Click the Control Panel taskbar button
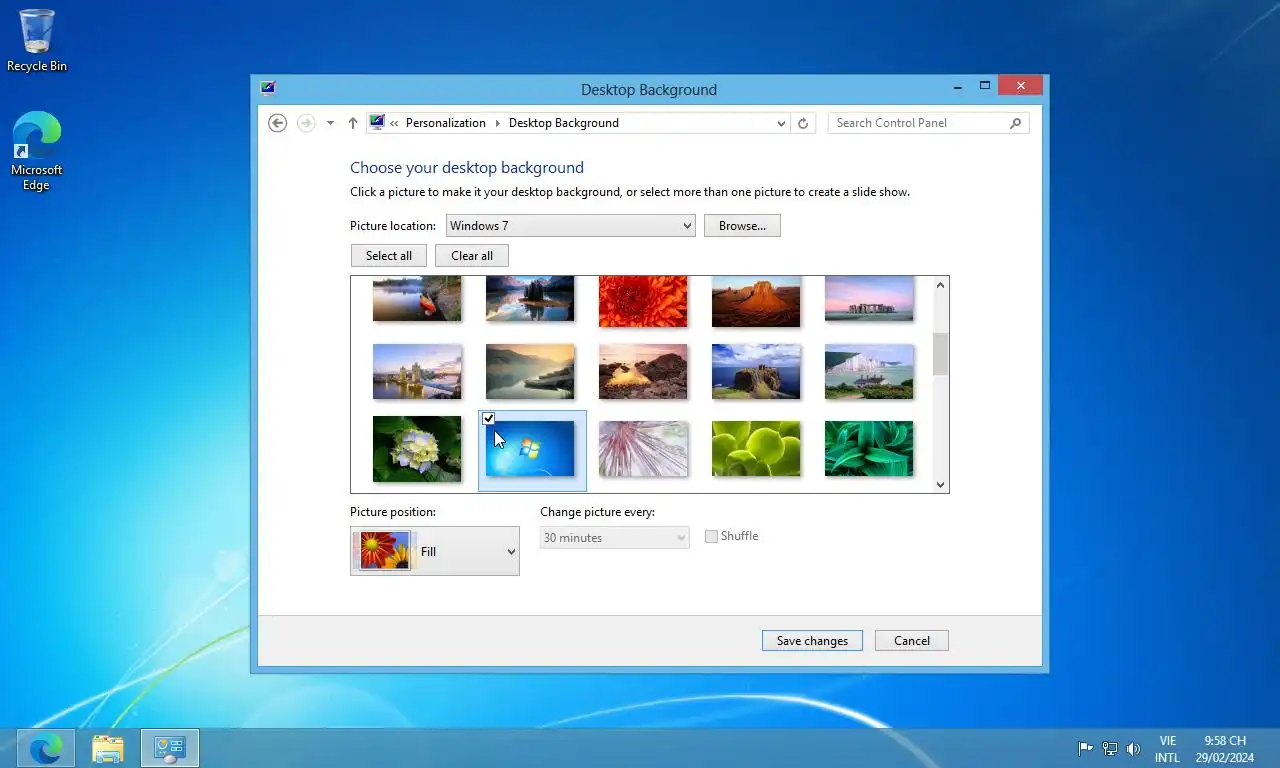This screenshot has height=768, width=1280. tap(170, 748)
